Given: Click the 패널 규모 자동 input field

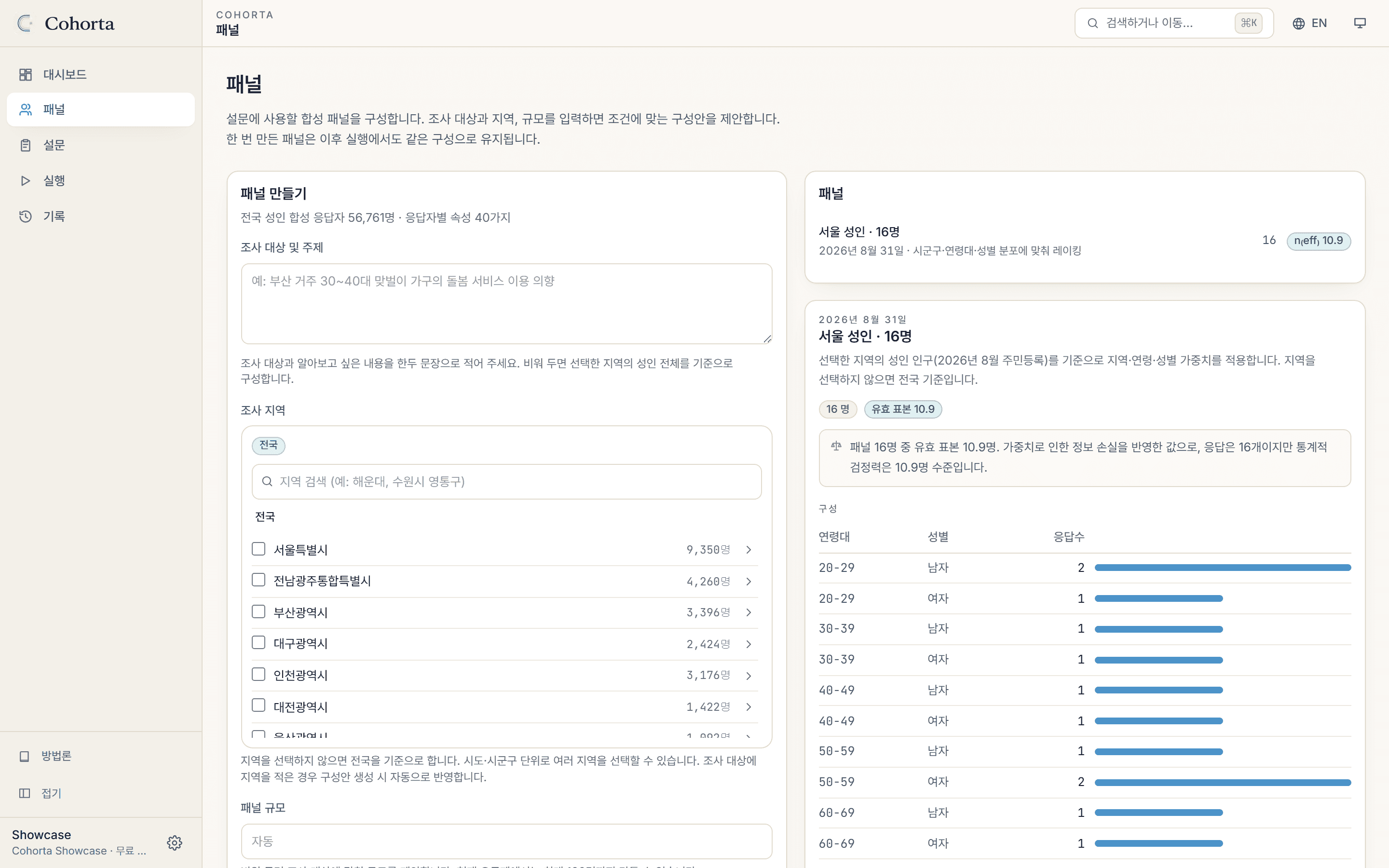Looking at the screenshot, I should pos(506,841).
